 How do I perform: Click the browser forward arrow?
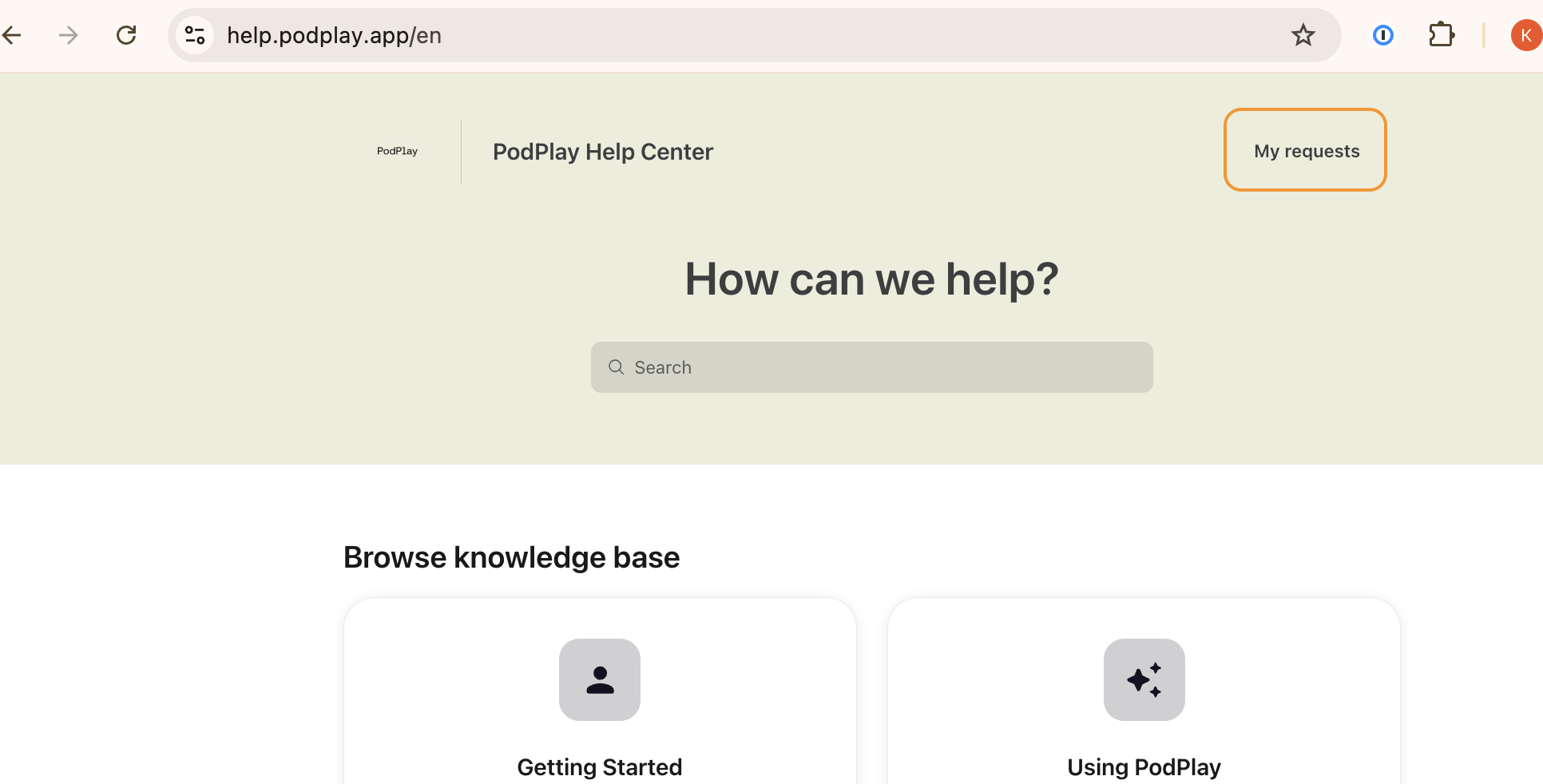click(x=69, y=35)
